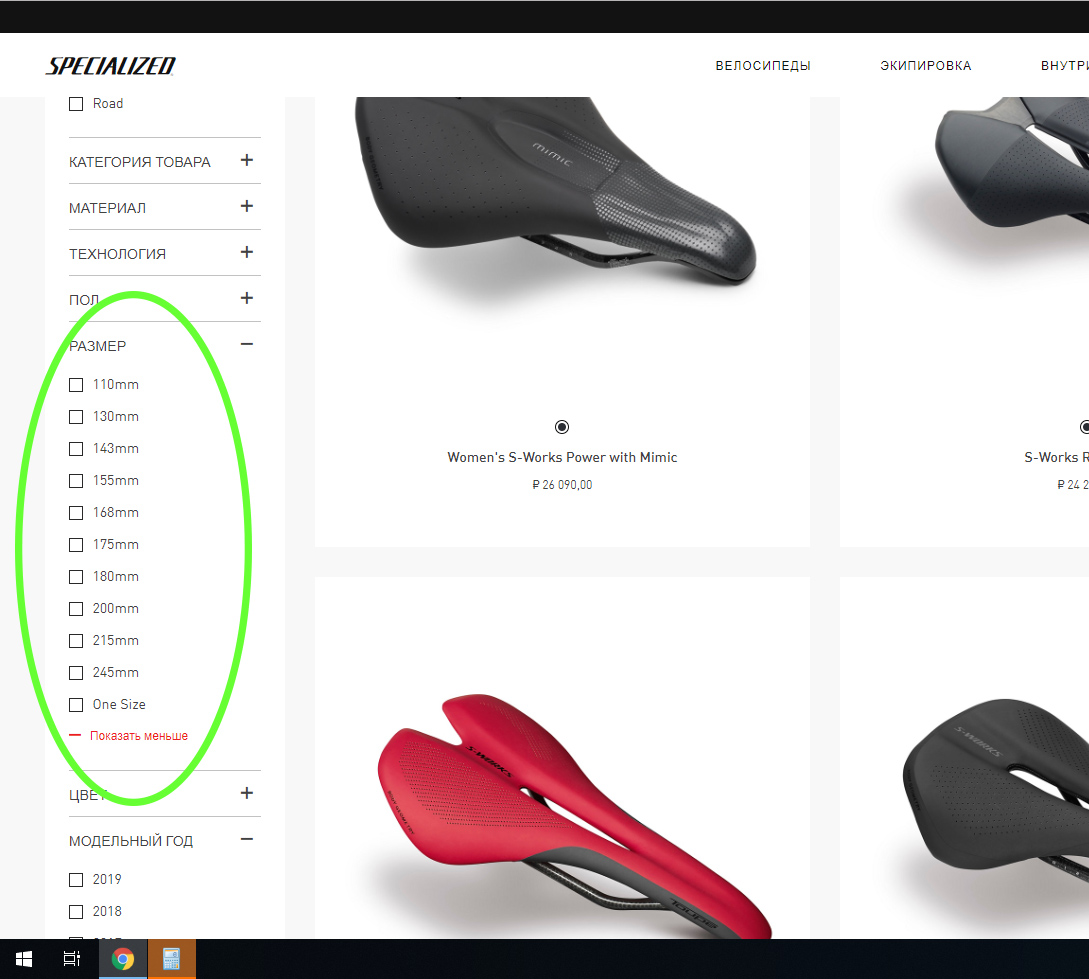Select the black color swatch under Women's S-Works Power
This screenshot has height=979, width=1089.
pos(562,427)
